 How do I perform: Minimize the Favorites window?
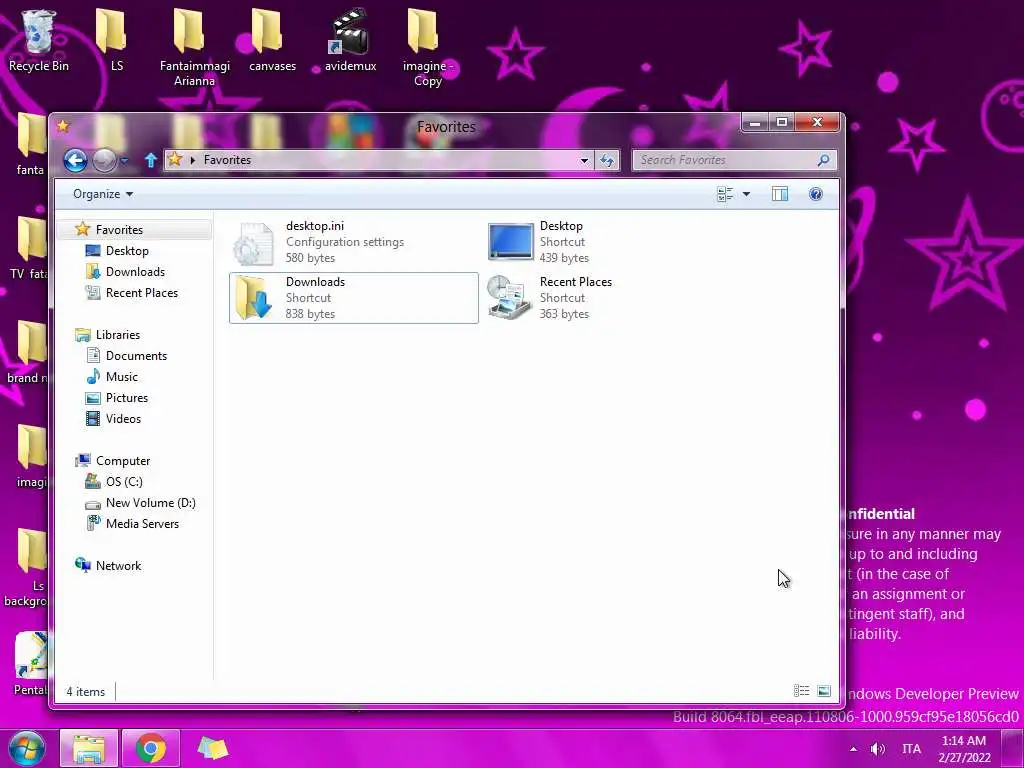pos(755,122)
